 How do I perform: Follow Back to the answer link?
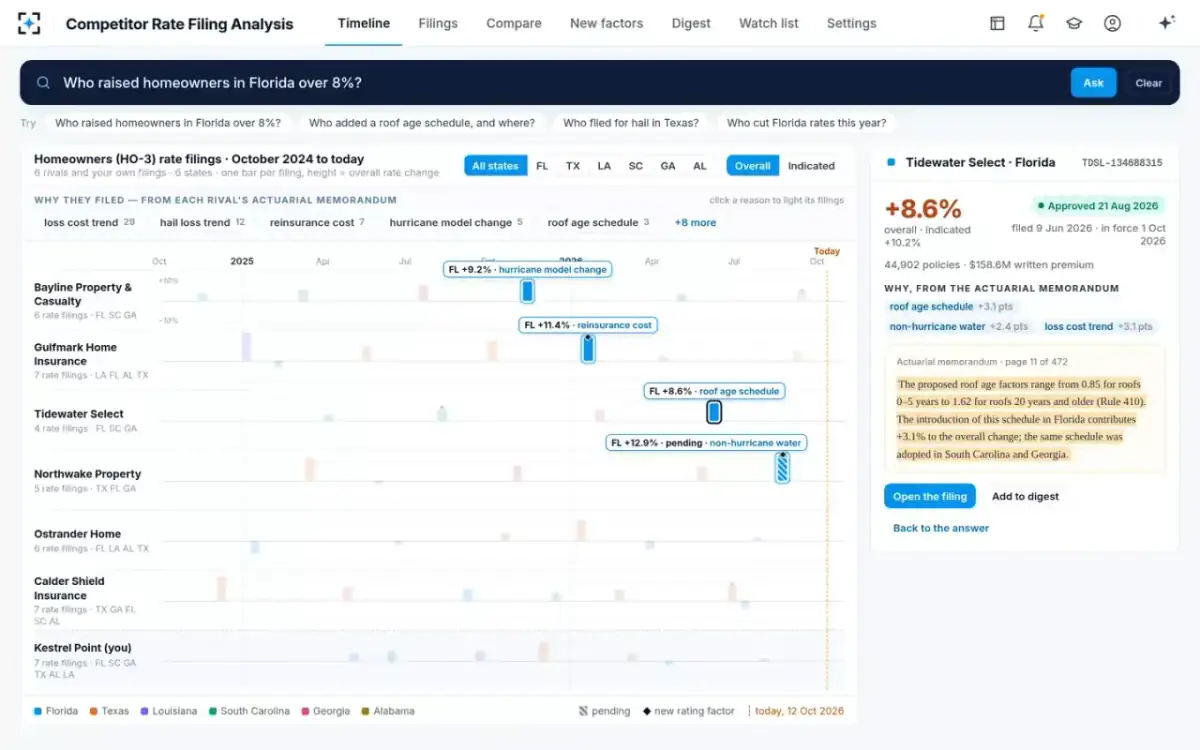(941, 528)
